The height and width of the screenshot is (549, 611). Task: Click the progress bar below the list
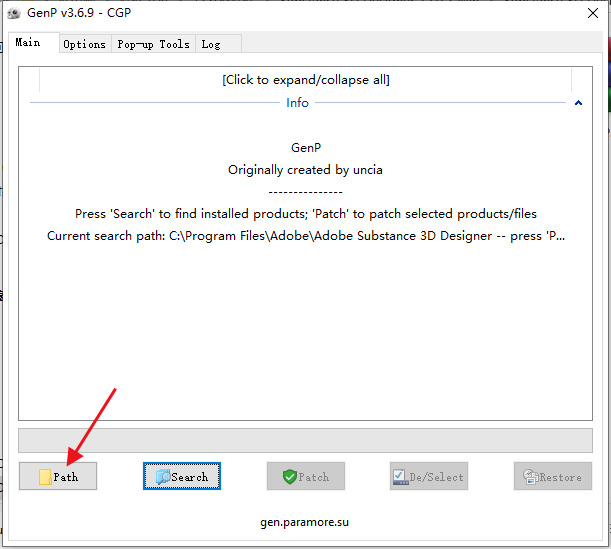click(306, 440)
